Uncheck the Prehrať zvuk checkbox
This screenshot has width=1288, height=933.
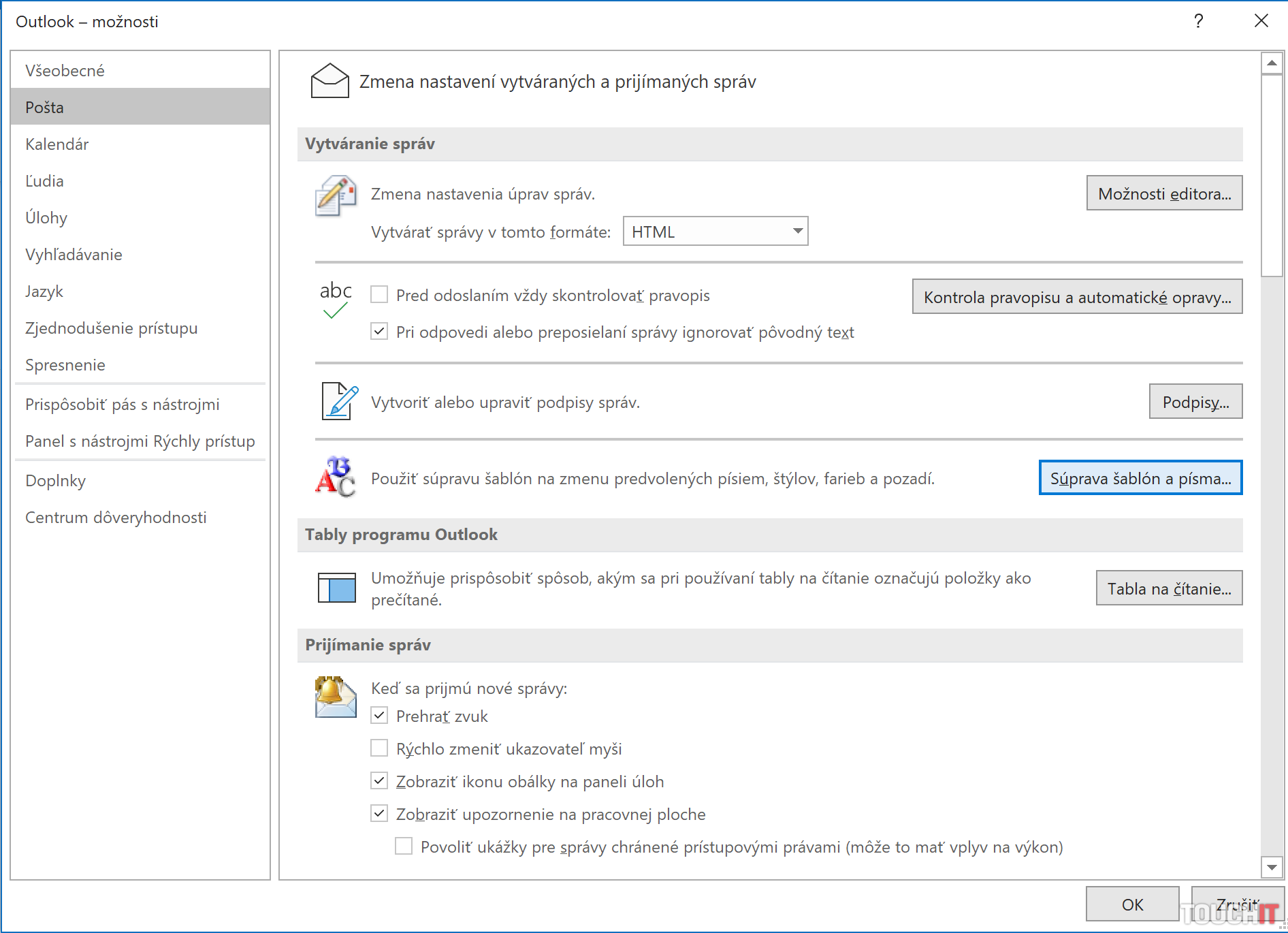[379, 716]
